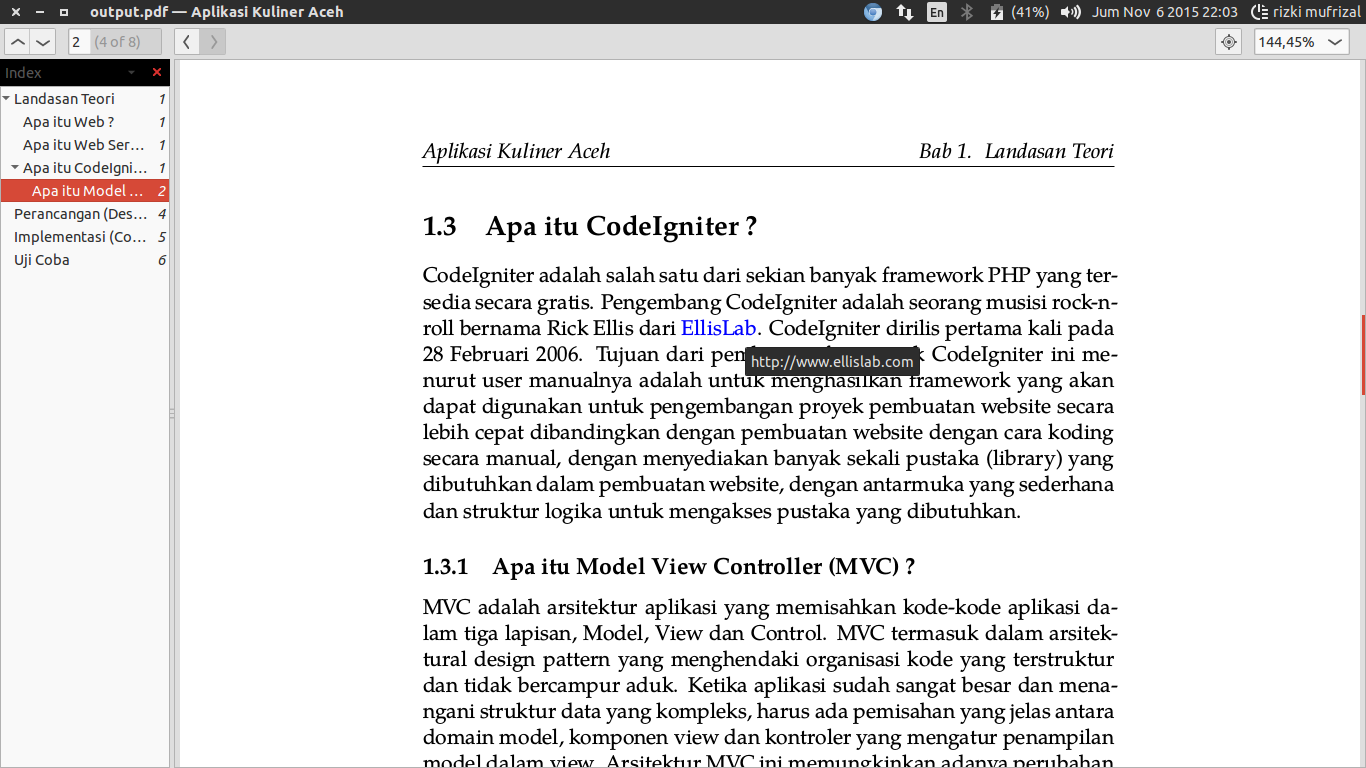Open the Index sidebar selector dropdown
The image size is (1366, 768).
[x=131, y=73]
